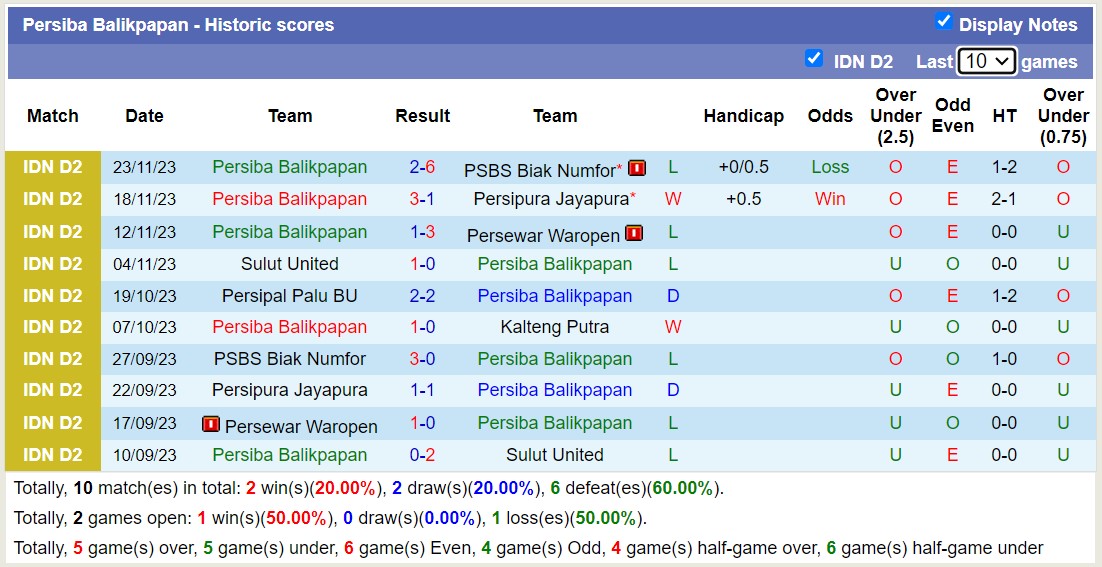The height and width of the screenshot is (567, 1102).
Task: Click the 2-1 half-time score
Action: (x=1004, y=199)
